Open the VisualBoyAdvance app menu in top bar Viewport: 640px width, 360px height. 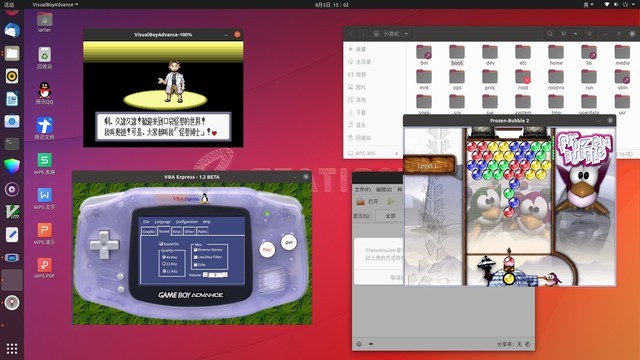coord(55,4)
